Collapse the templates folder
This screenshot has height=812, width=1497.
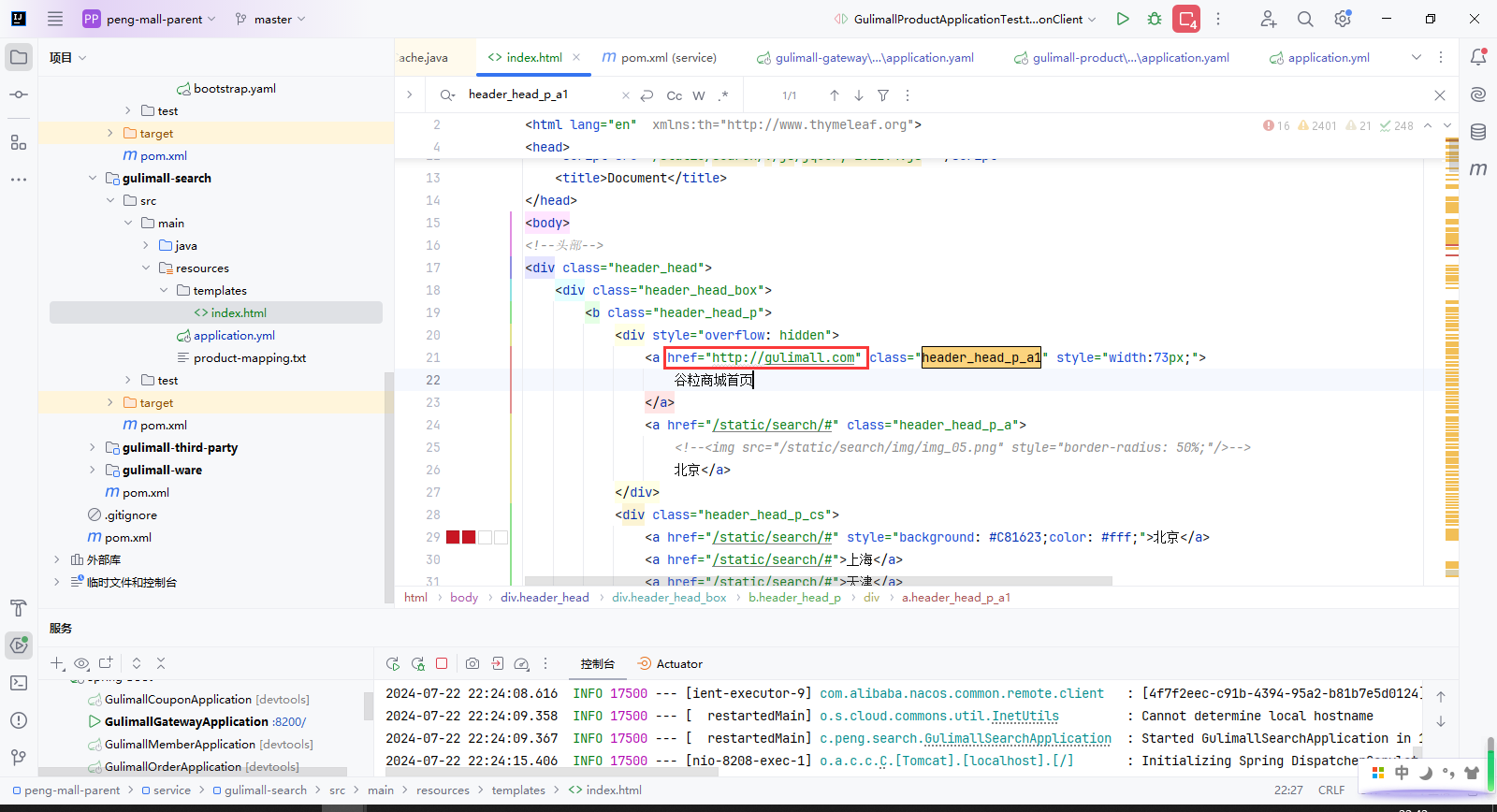164,290
